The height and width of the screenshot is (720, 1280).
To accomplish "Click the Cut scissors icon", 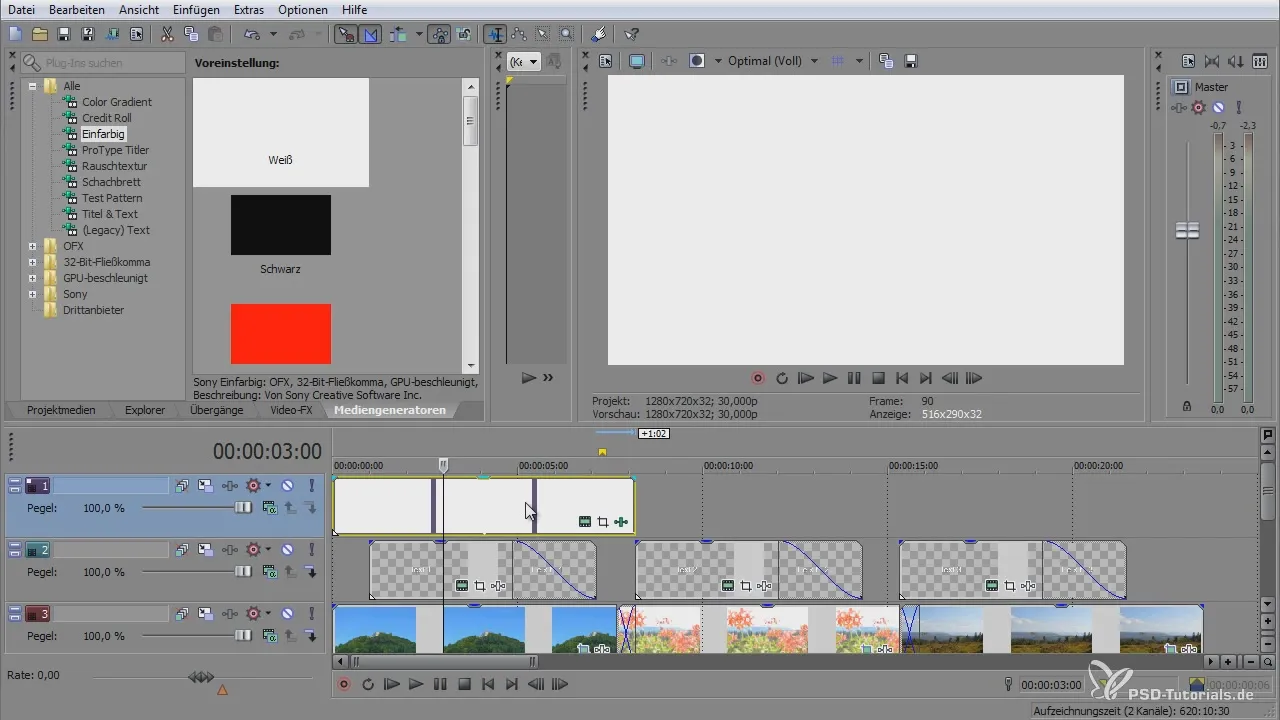I will point(167,34).
